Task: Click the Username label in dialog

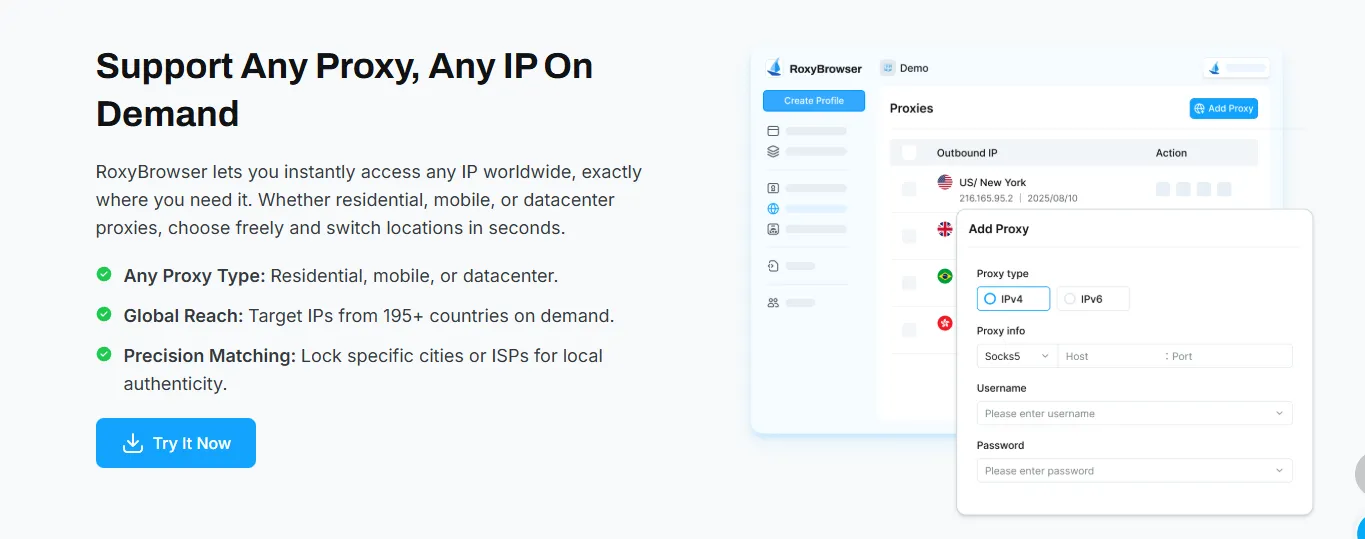Action: click(x=1001, y=387)
